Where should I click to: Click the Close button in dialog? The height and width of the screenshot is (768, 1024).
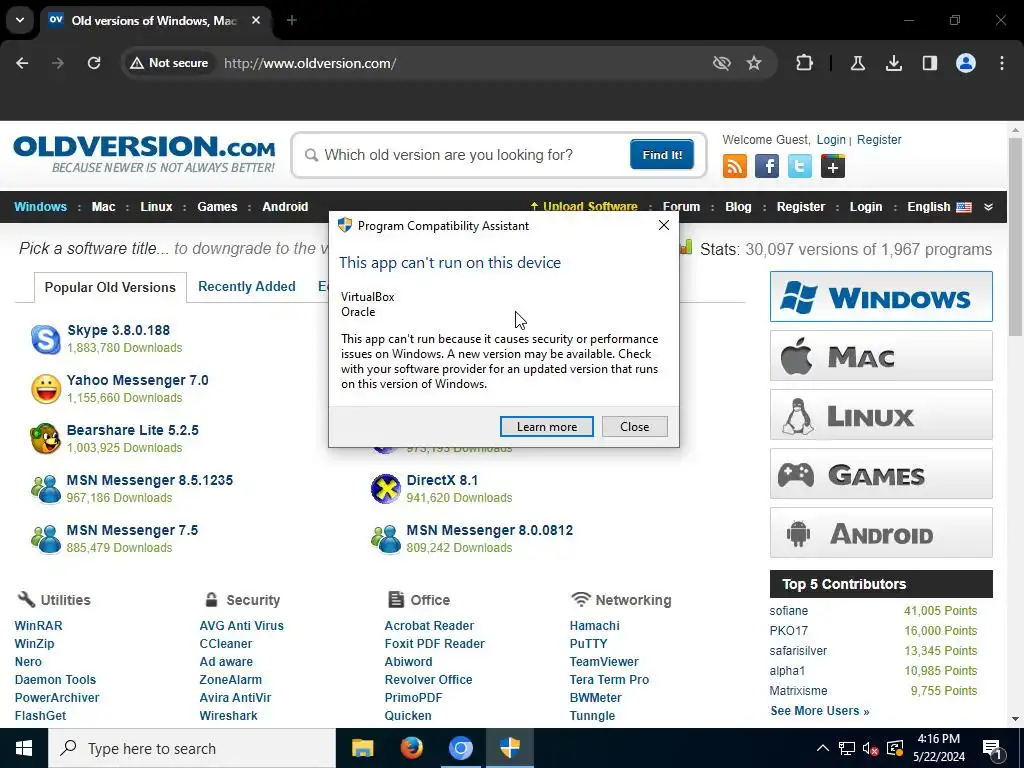634,426
